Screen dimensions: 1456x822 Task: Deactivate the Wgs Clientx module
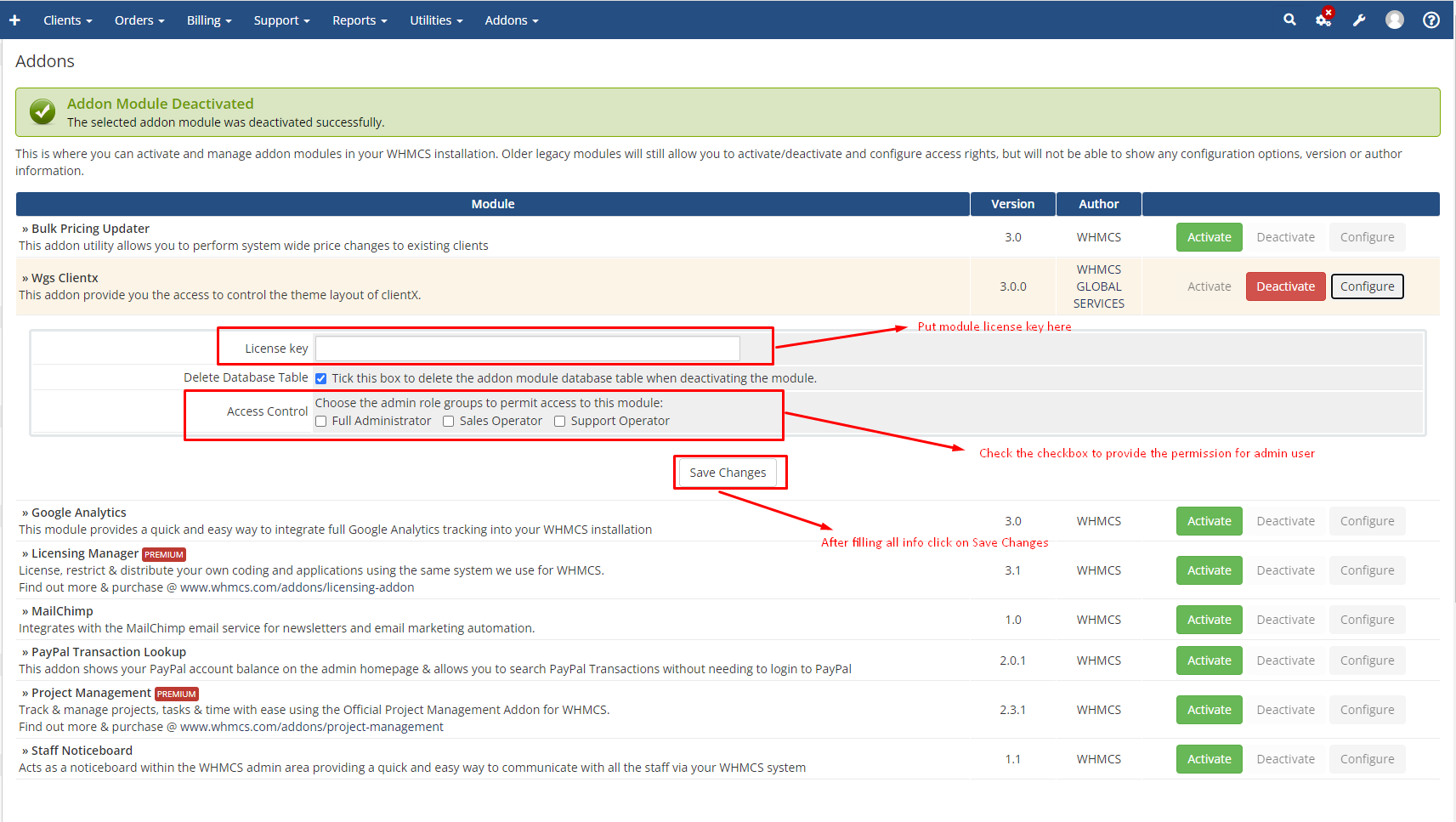tap(1285, 286)
